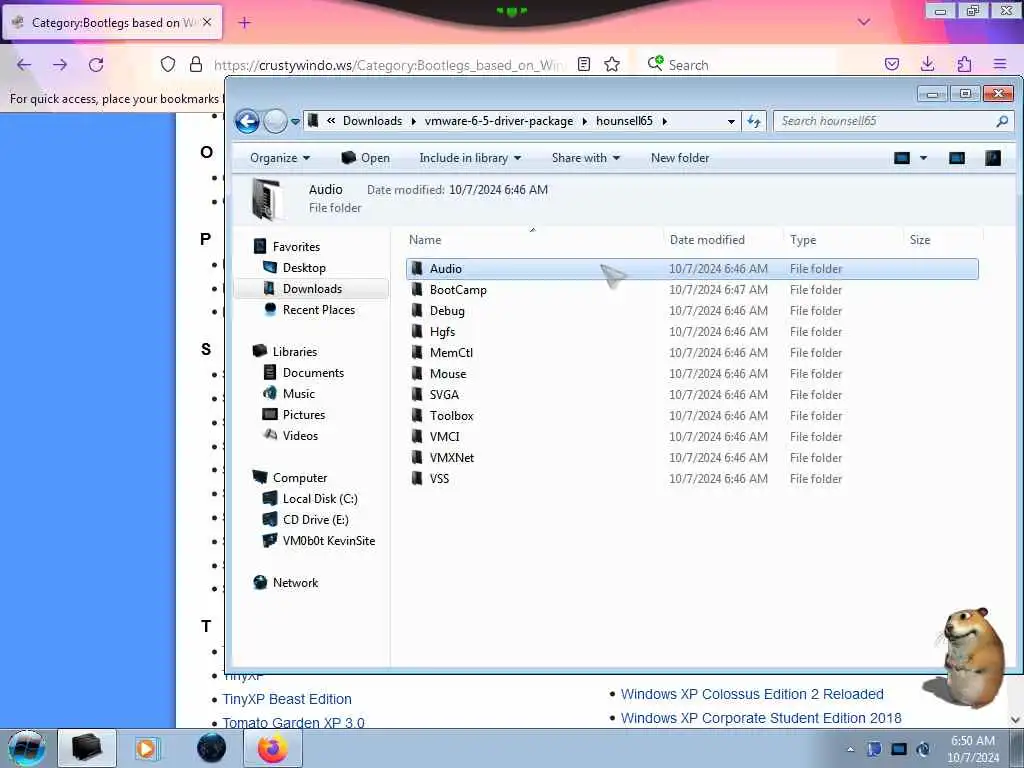The image size is (1024, 768).
Task: Open a new Firefox tab
Action: (244, 23)
